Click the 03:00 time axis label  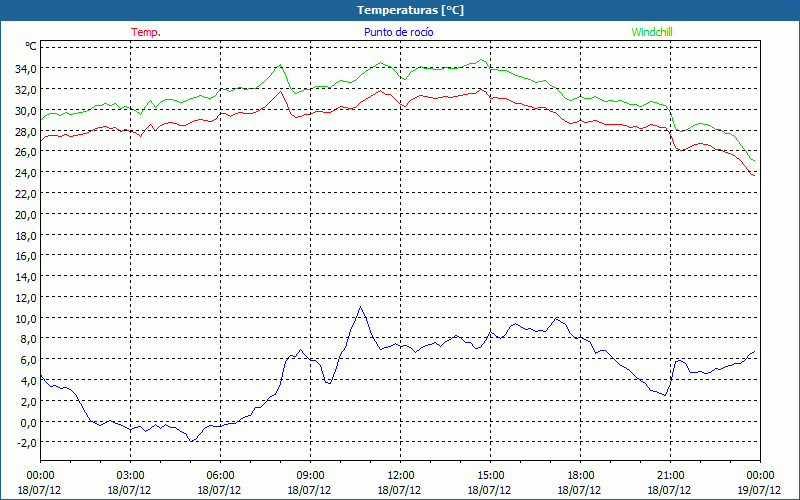130,476
